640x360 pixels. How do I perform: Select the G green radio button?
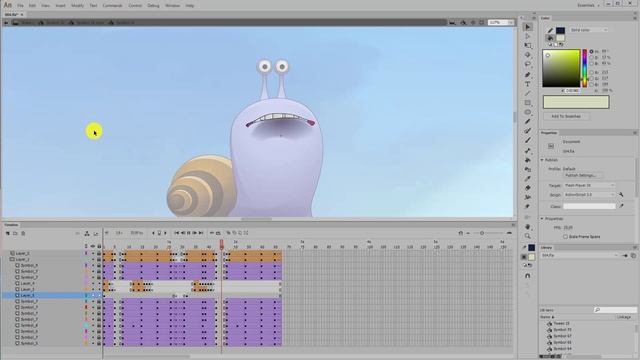(591, 78)
